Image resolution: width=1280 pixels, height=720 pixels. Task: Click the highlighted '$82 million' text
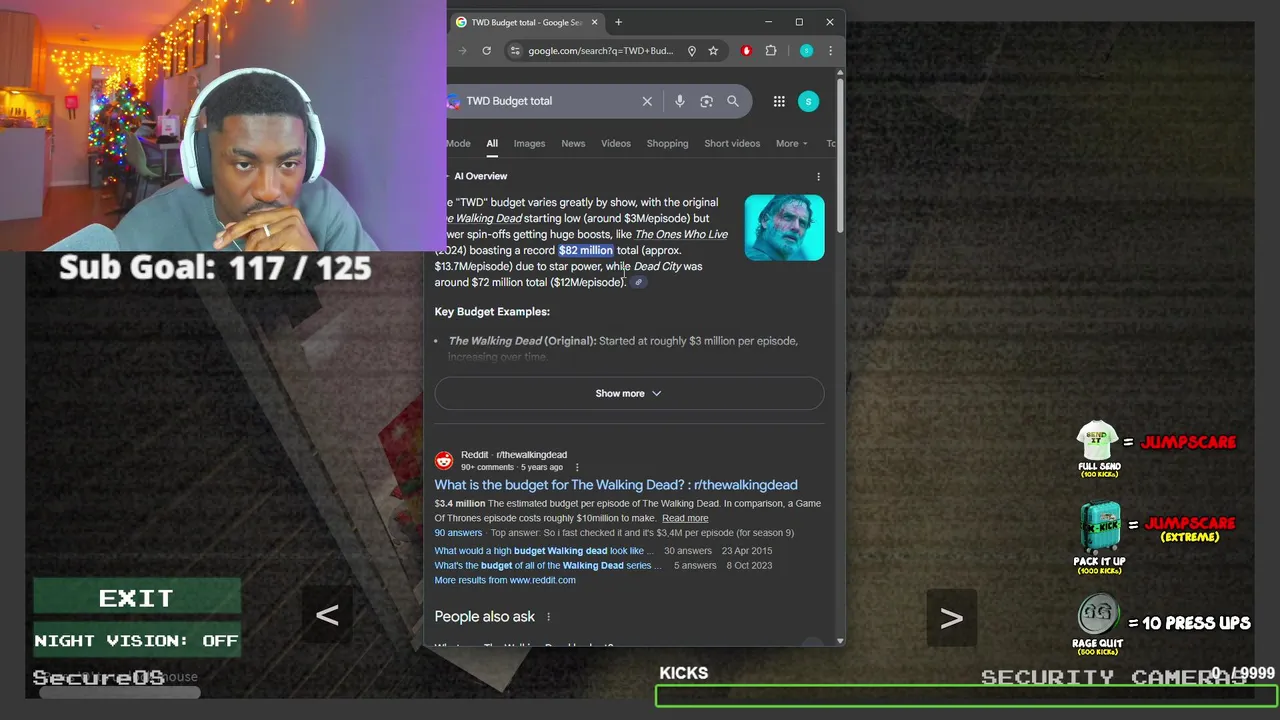pos(586,250)
